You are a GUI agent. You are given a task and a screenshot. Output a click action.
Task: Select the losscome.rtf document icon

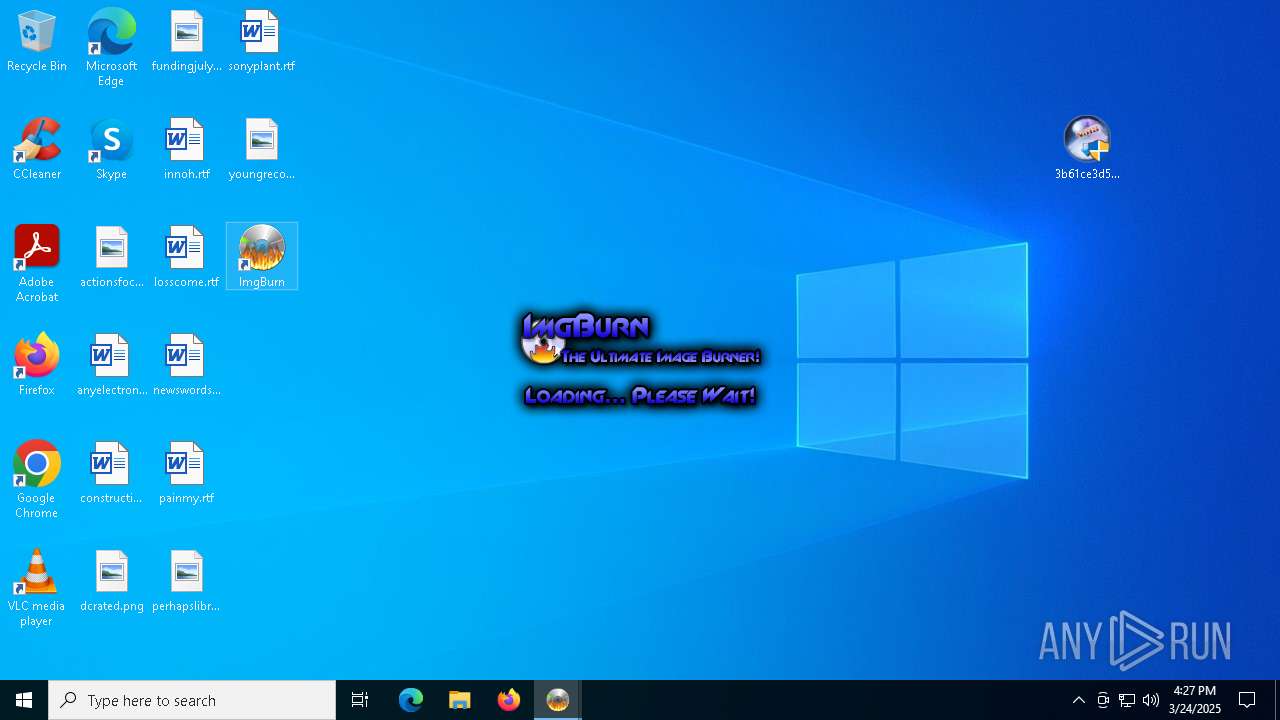tap(186, 258)
